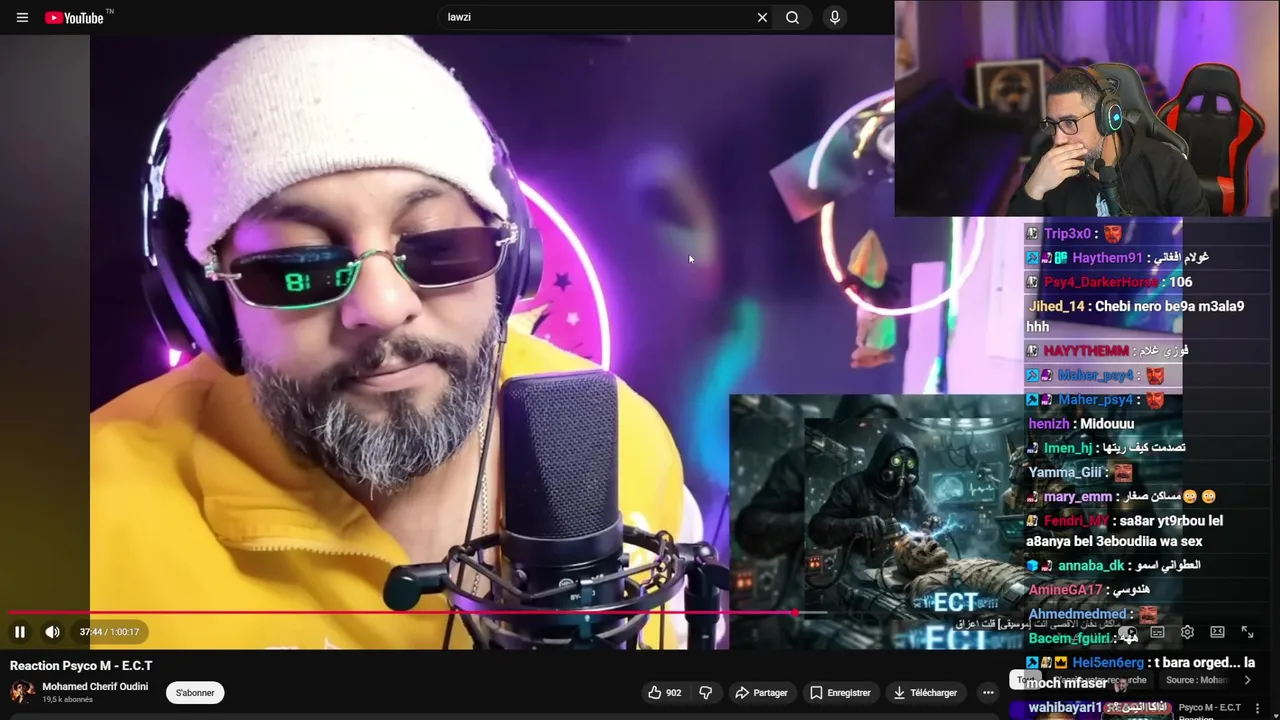Click chat username Ahmedmedmed
The height and width of the screenshot is (720, 1280).
(x=1078, y=614)
